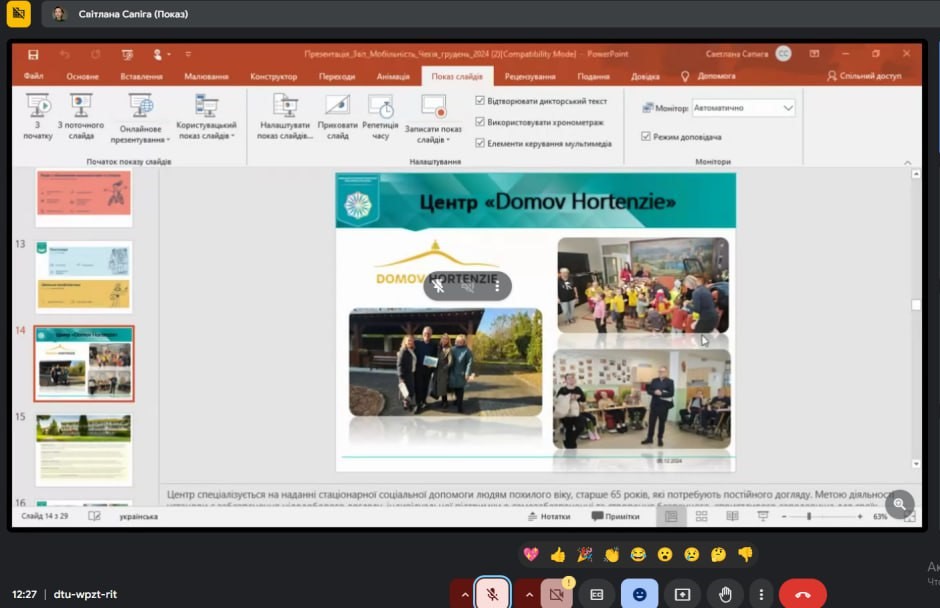Click the zoom slider in PowerPoint status bar

(808, 517)
